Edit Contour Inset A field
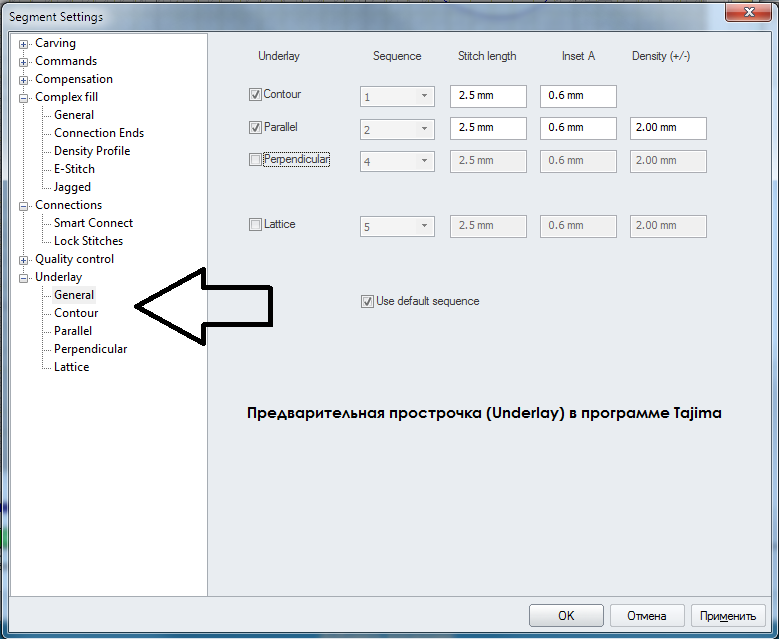779x639 pixels. (x=578, y=96)
